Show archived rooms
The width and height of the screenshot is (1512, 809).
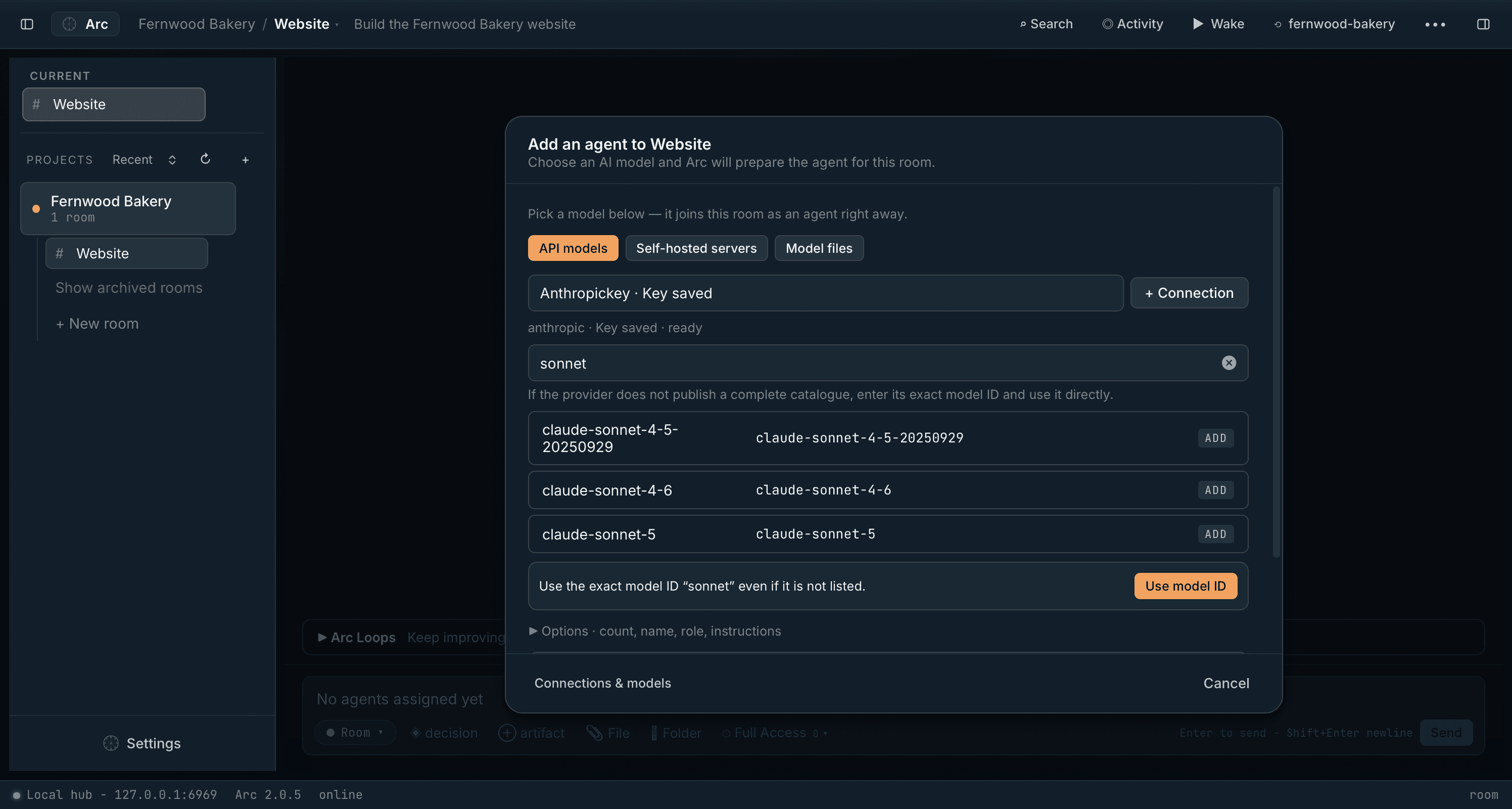click(x=128, y=288)
